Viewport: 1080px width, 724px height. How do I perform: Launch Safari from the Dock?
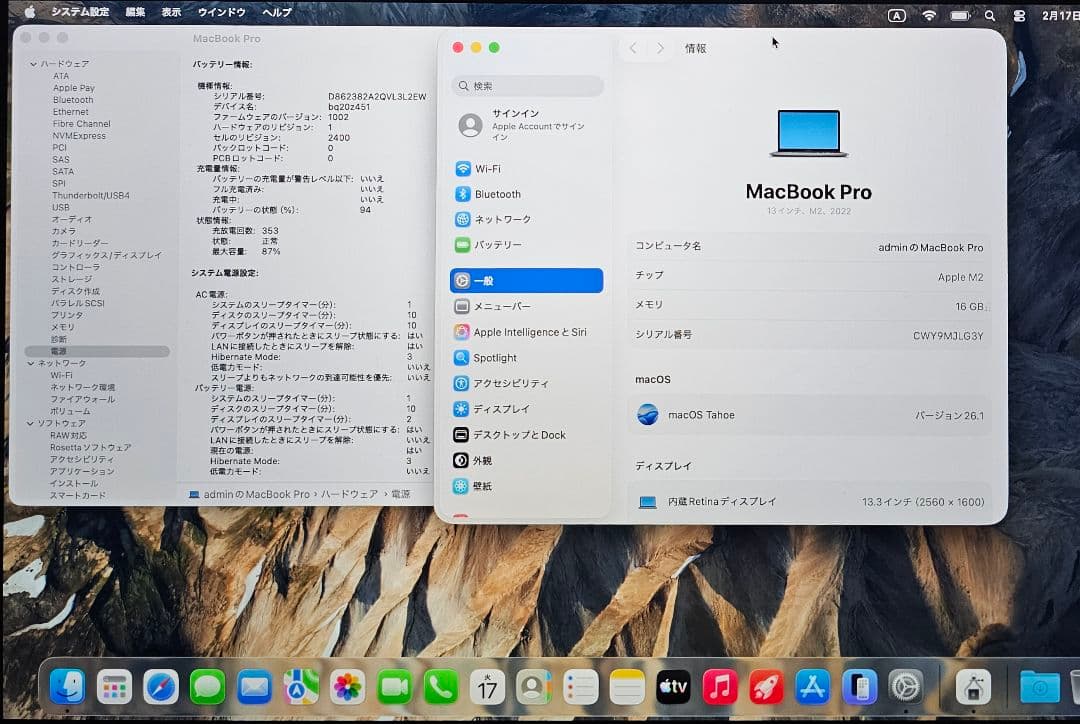[x=160, y=687]
